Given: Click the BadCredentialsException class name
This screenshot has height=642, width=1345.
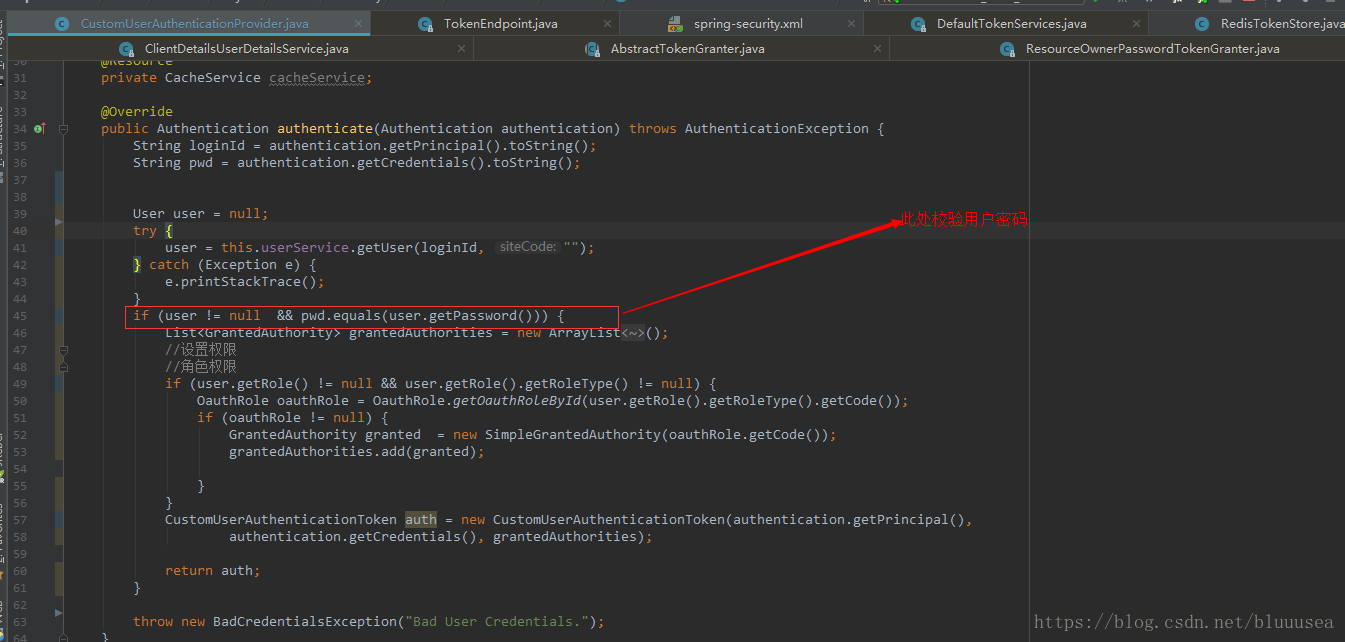Looking at the screenshot, I should click(305, 622).
